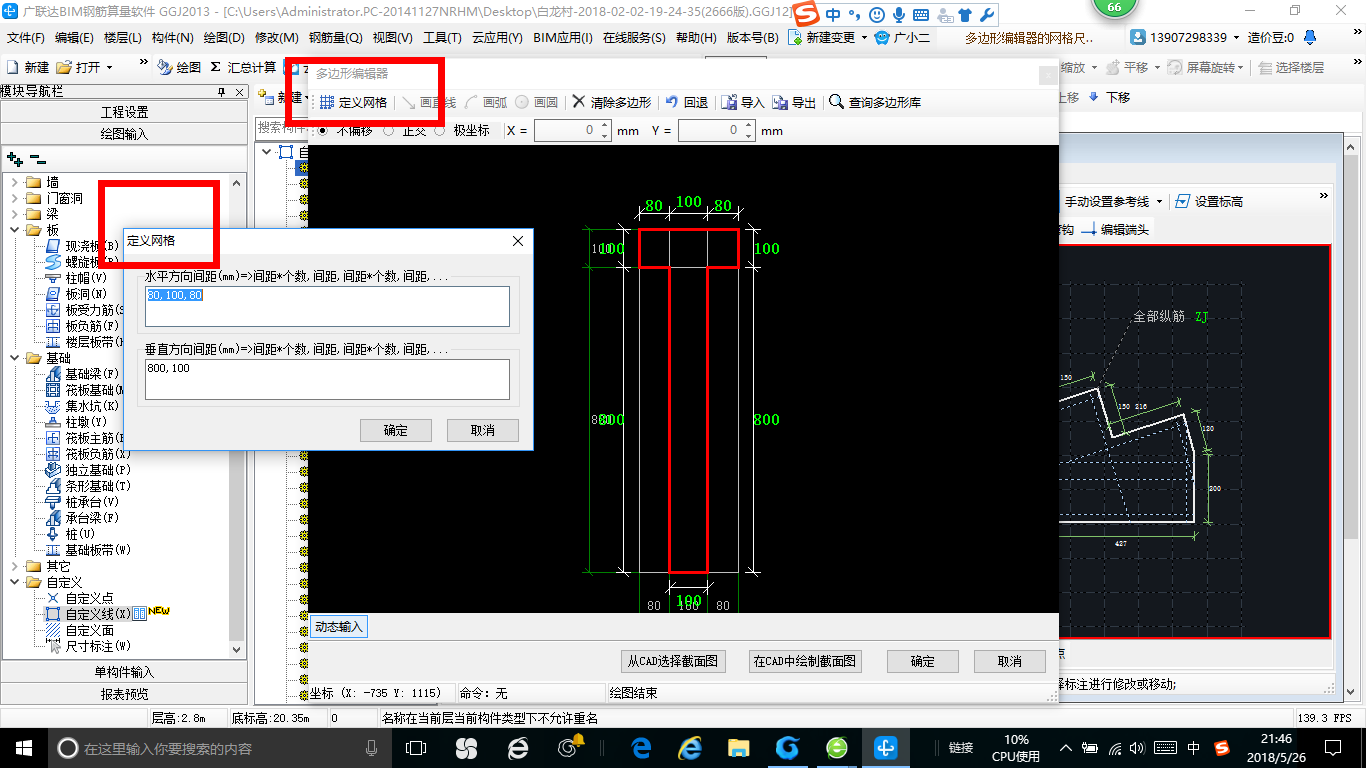Click the 回退 undo icon

tap(672, 102)
